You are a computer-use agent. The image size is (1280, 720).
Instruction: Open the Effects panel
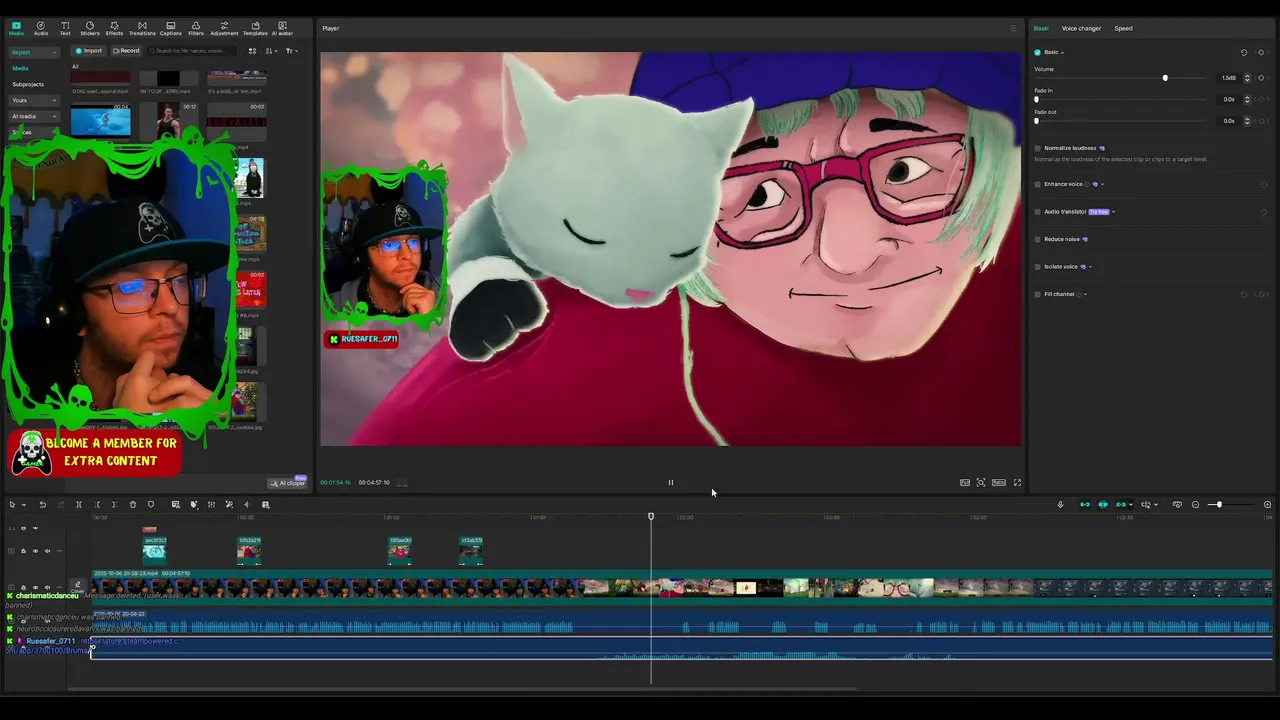click(114, 27)
